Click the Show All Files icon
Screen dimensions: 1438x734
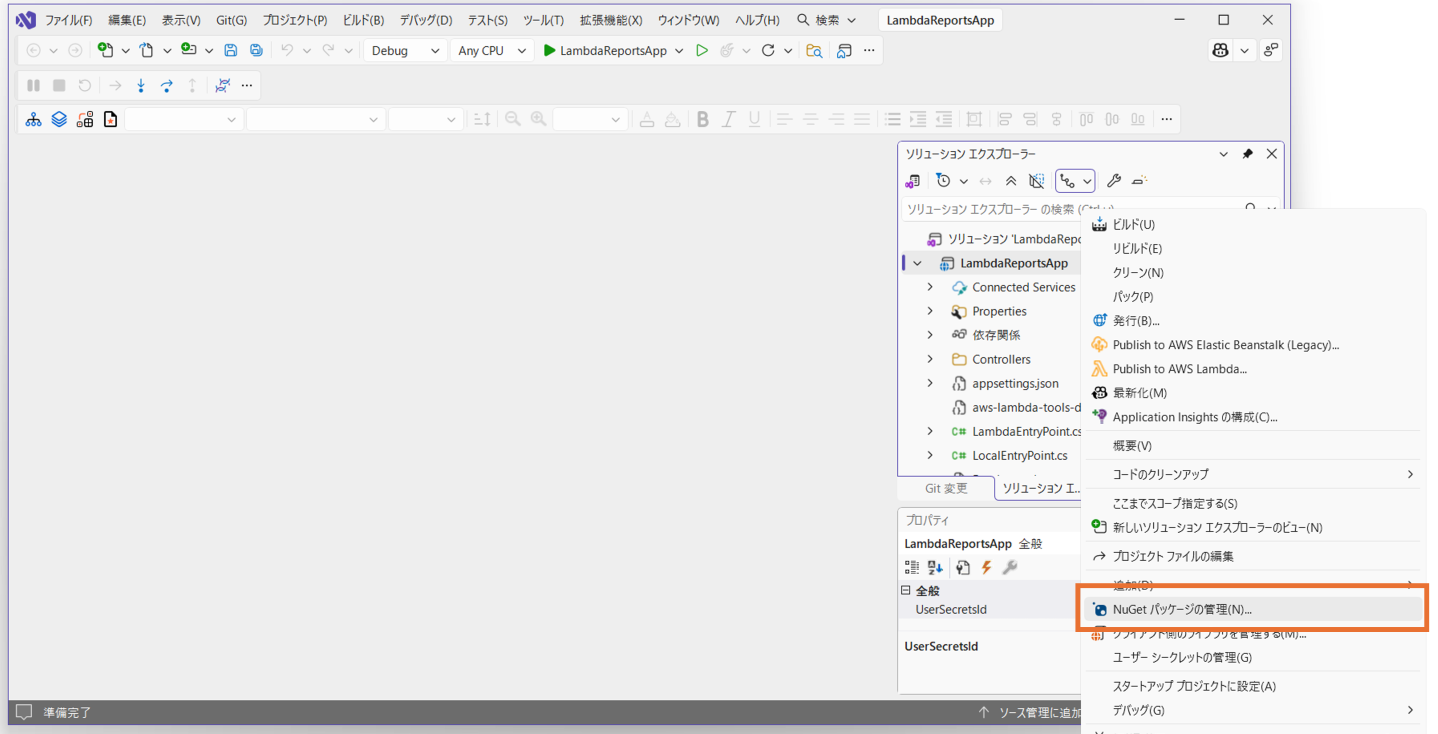click(1037, 181)
